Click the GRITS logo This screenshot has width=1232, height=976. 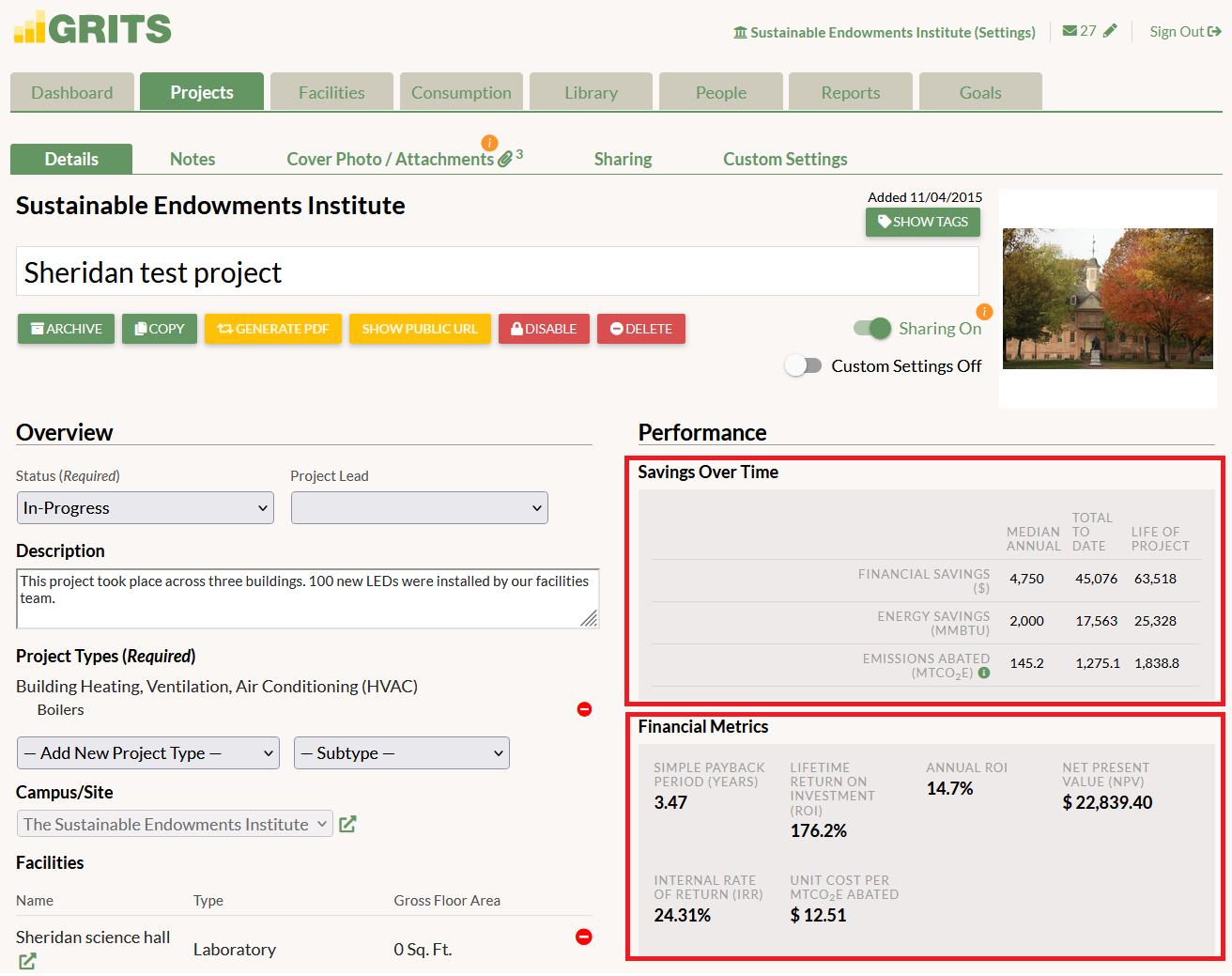[x=92, y=28]
